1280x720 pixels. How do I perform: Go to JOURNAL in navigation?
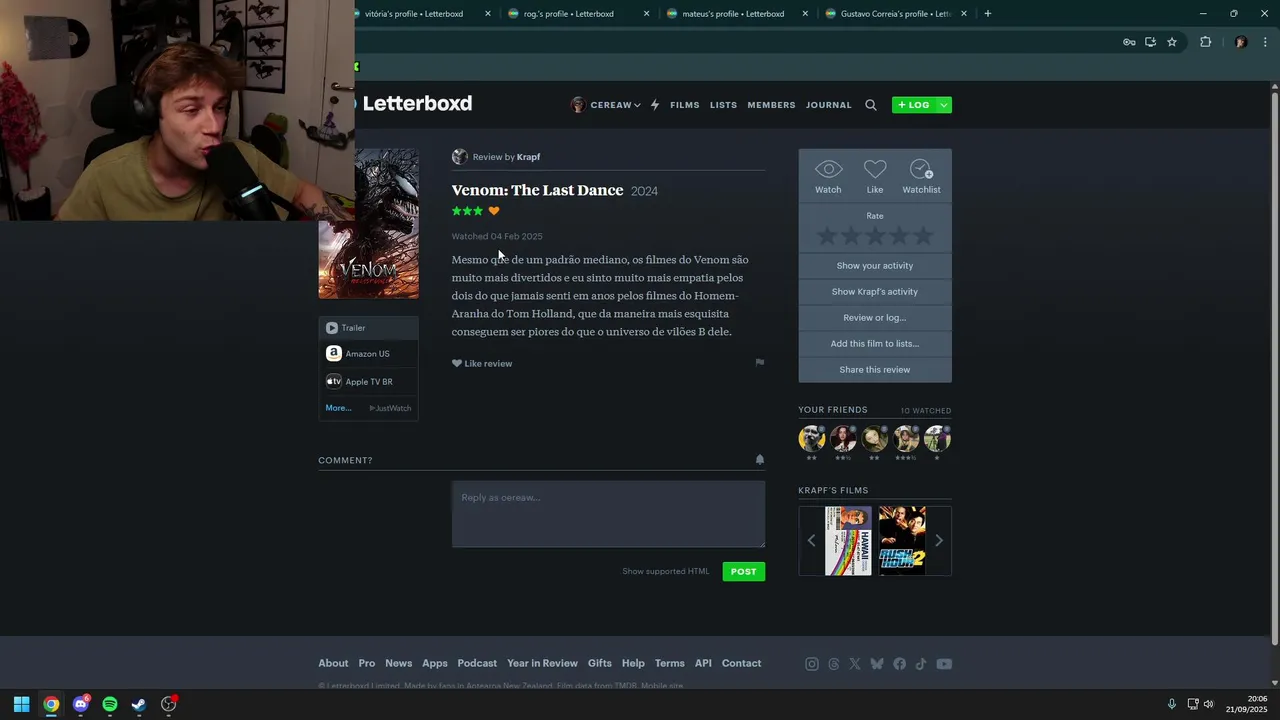(829, 105)
